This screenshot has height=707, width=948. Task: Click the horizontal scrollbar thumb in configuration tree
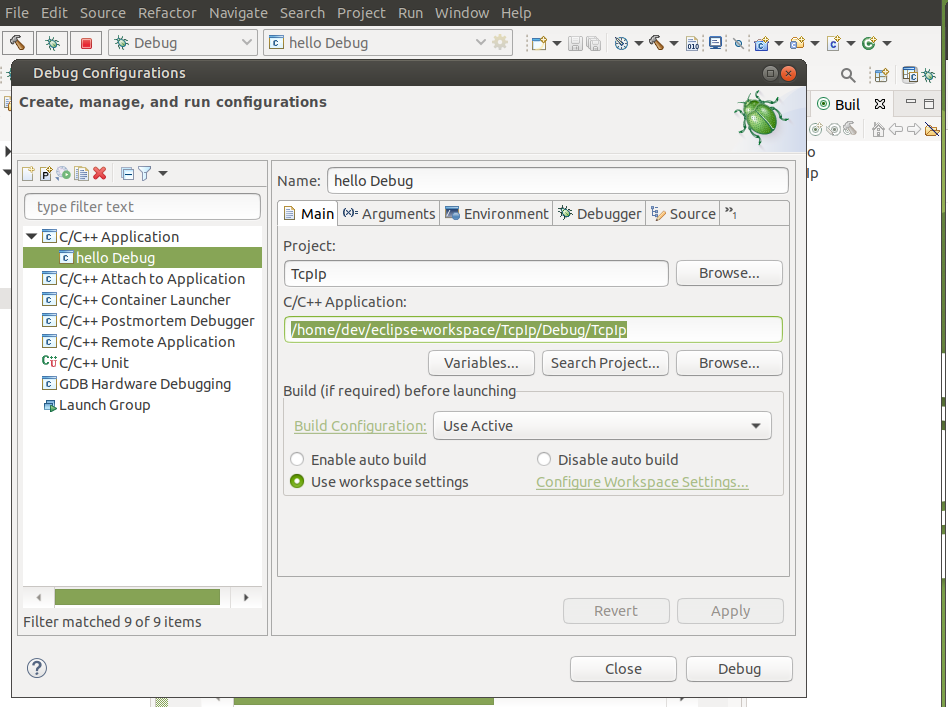137,597
